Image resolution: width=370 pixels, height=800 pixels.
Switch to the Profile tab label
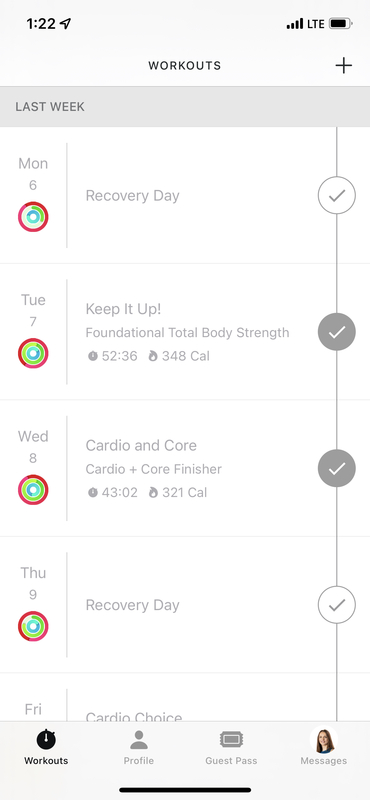pos(139,761)
